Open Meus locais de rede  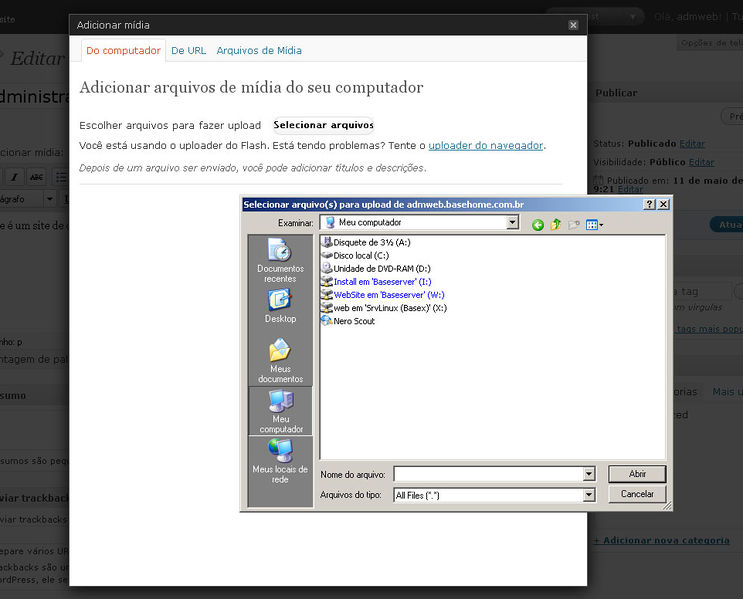(x=280, y=461)
